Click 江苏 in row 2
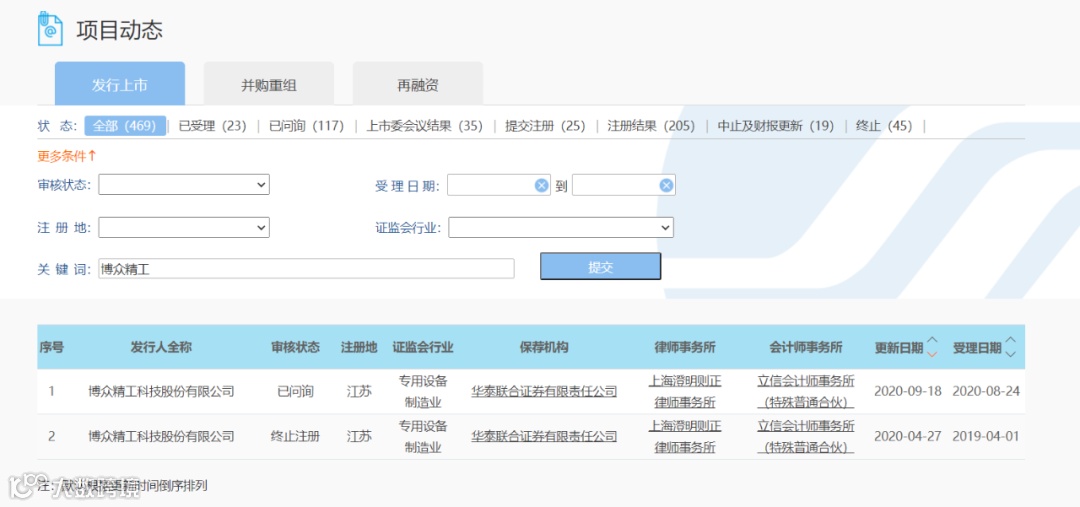Image resolution: width=1080 pixels, height=507 pixels. click(359, 436)
